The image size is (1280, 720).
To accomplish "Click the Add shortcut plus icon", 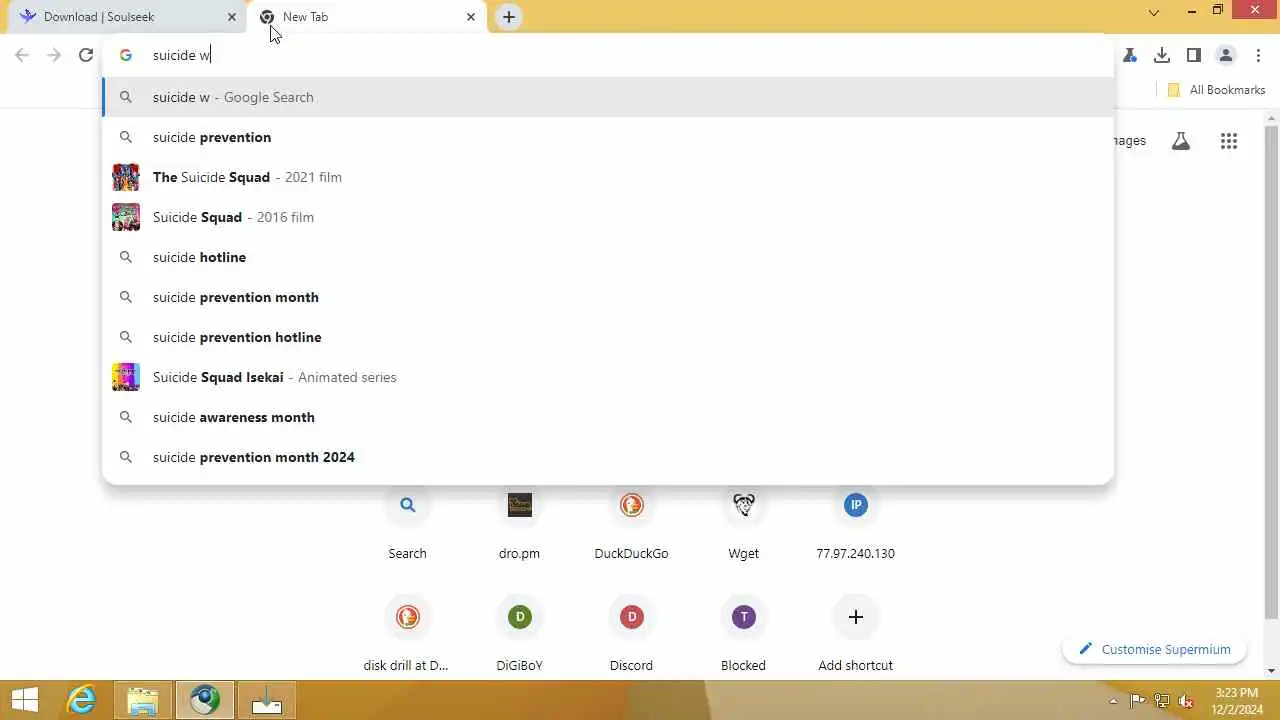I will tap(855, 617).
